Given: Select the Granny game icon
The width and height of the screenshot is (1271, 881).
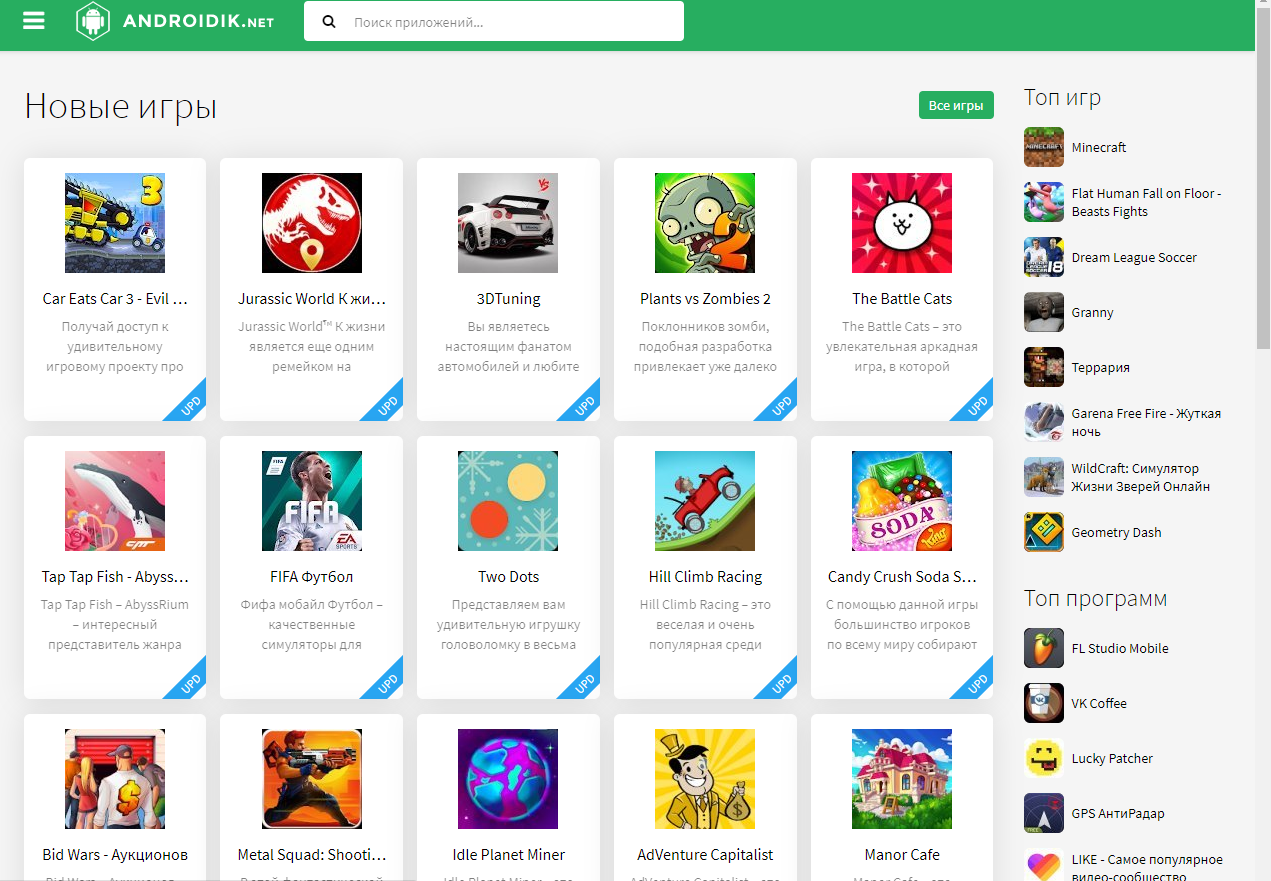Looking at the screenshot, I should click(x=1043, y=312).
